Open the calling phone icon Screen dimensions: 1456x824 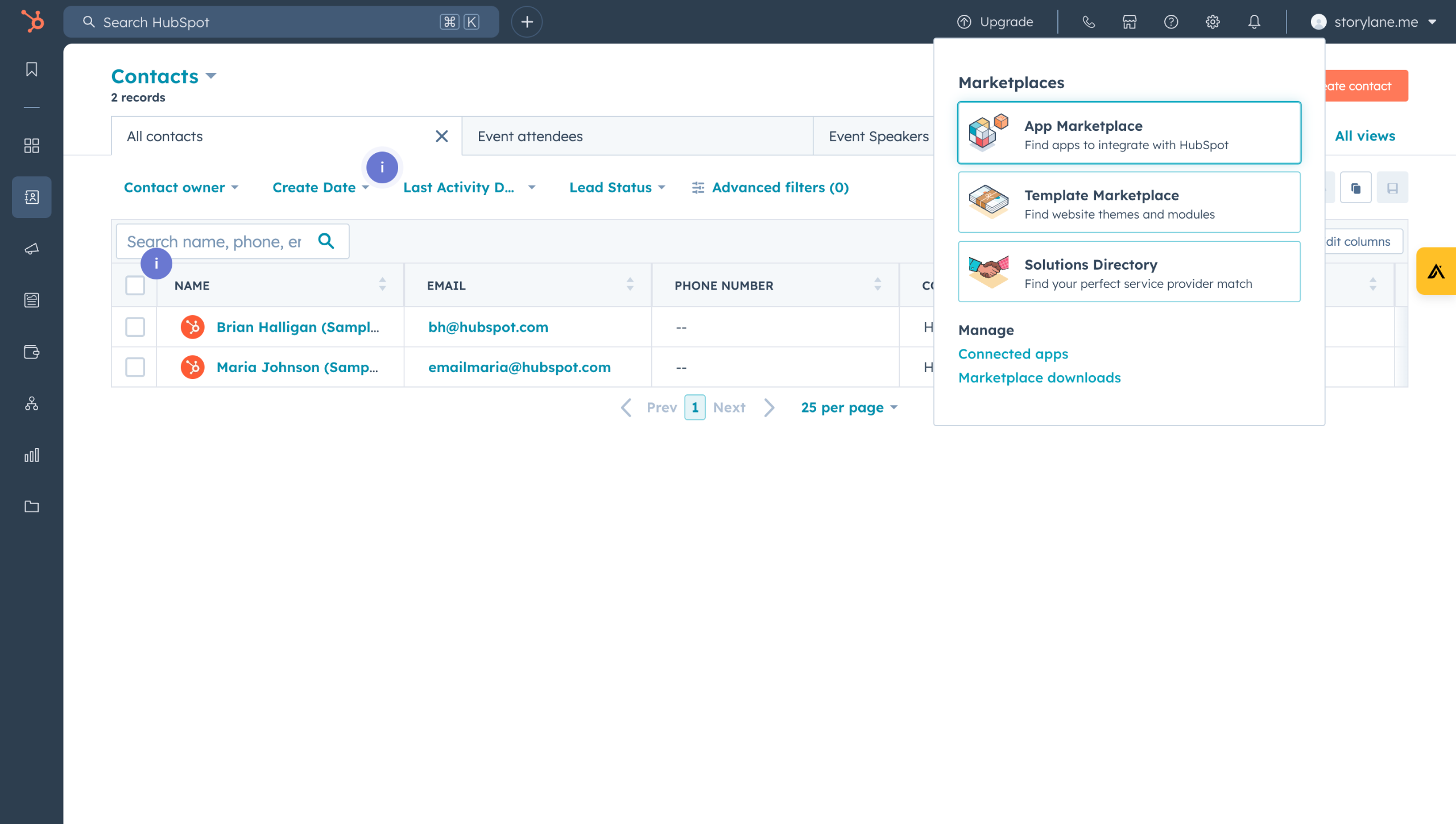(x=1088, y=22)
